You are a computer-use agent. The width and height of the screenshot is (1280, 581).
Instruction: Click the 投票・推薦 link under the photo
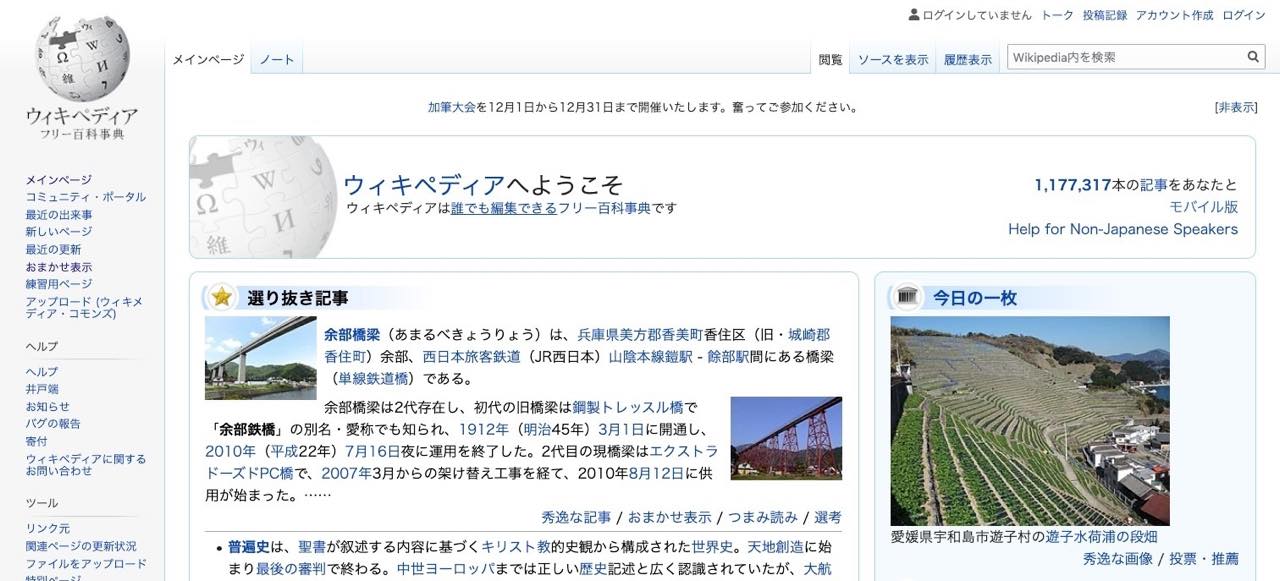point(1204,559)
